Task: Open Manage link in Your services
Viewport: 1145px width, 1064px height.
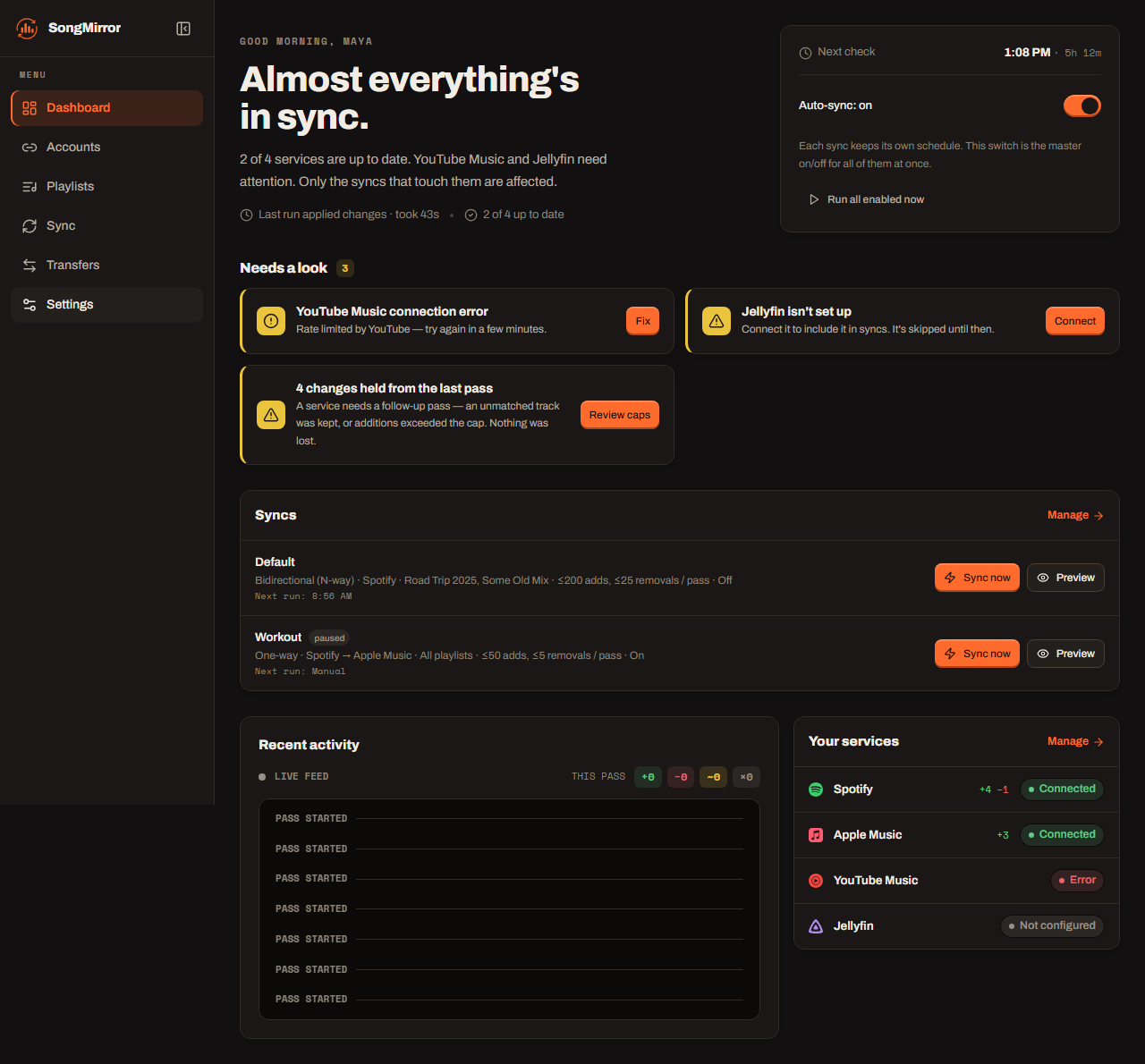Action: point(1075,742)
